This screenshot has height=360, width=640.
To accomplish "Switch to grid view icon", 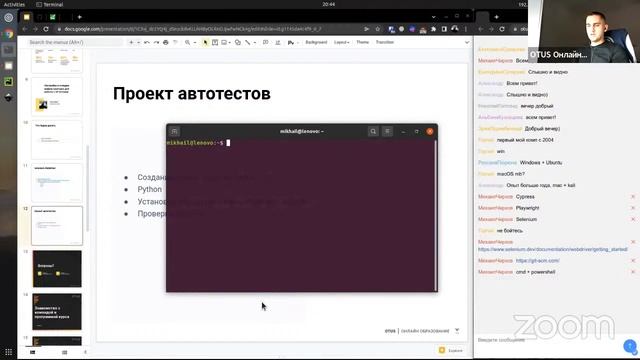I will [64, 352].
